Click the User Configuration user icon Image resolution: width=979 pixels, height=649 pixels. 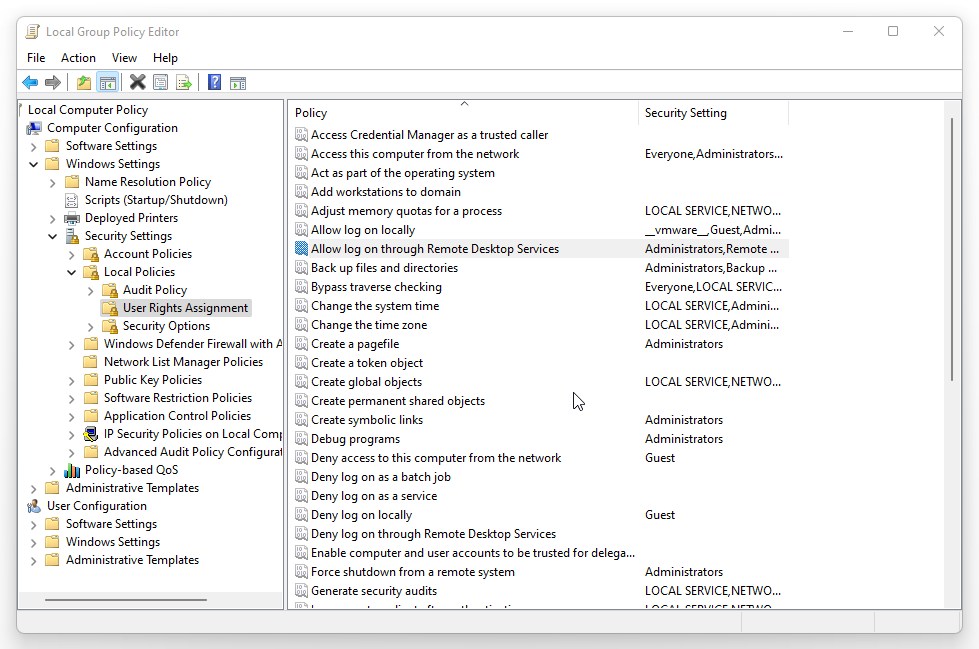click(x=34, y=506)
